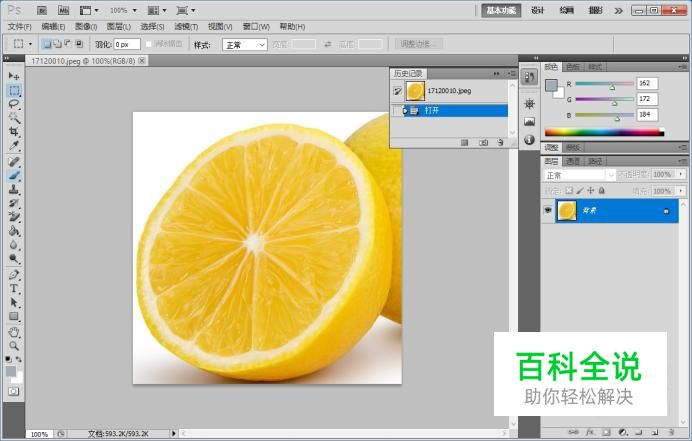Image resolution: width=692 pixels, height=441 pixels.
Task: Enable the anti-alias checkbox
Action: 149,44
